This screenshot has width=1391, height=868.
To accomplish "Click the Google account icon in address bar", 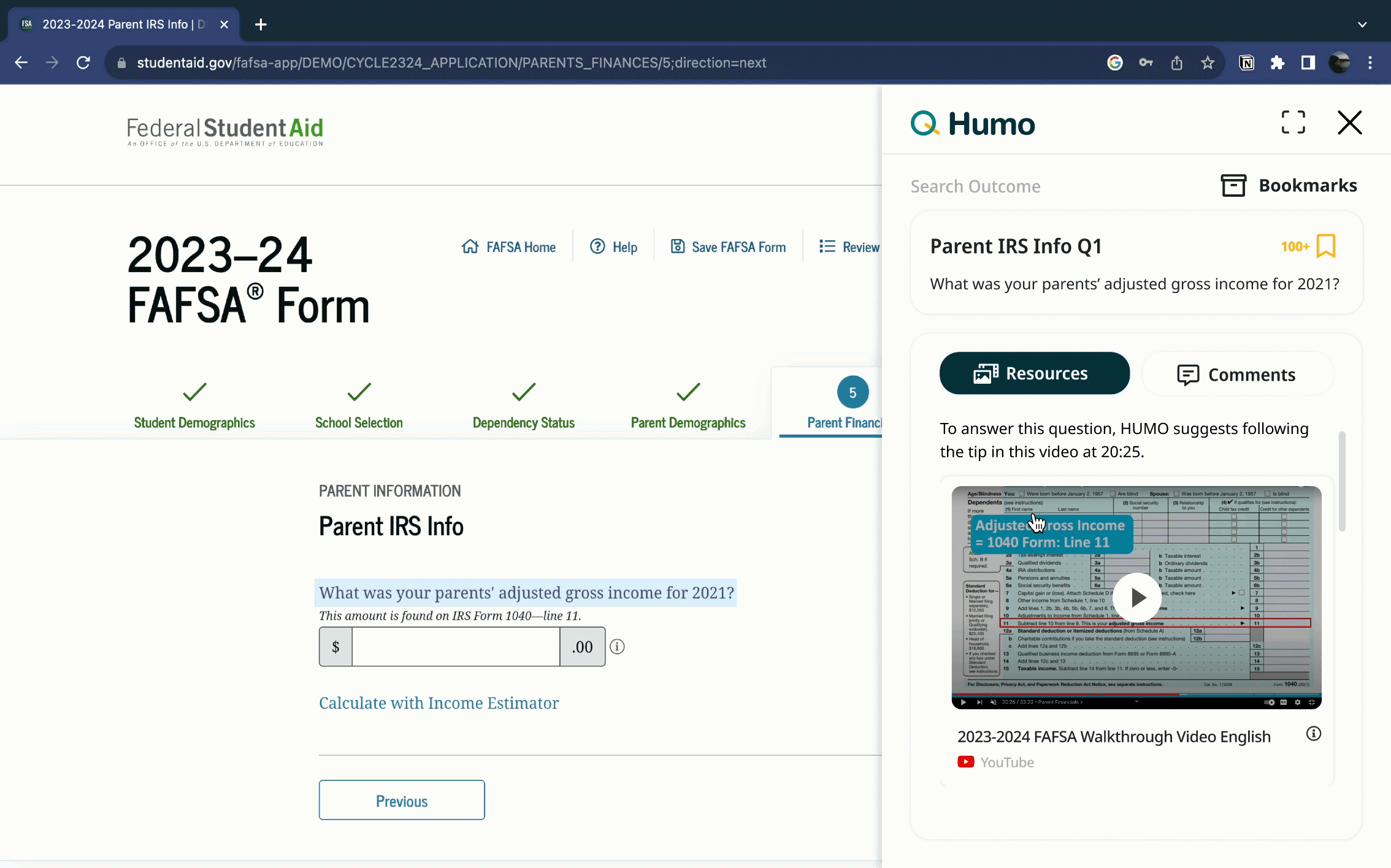I will point(1115,63).
